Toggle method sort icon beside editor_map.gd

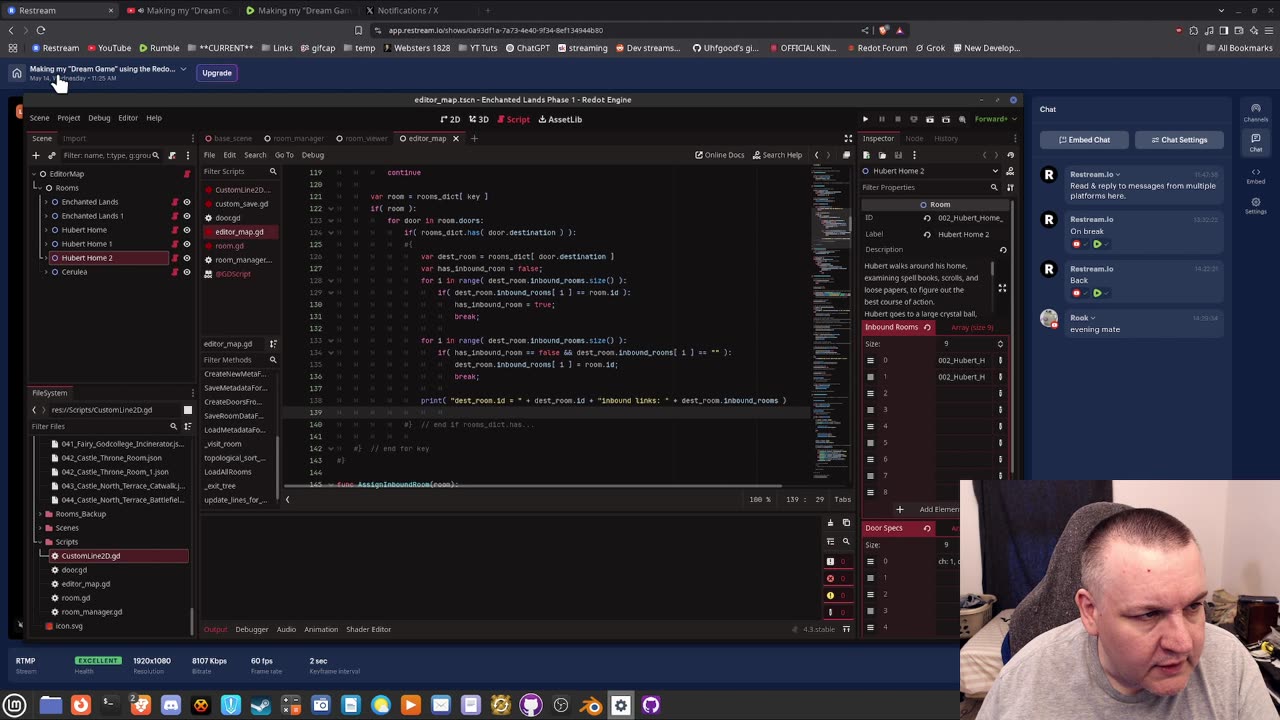click(273, 344)
